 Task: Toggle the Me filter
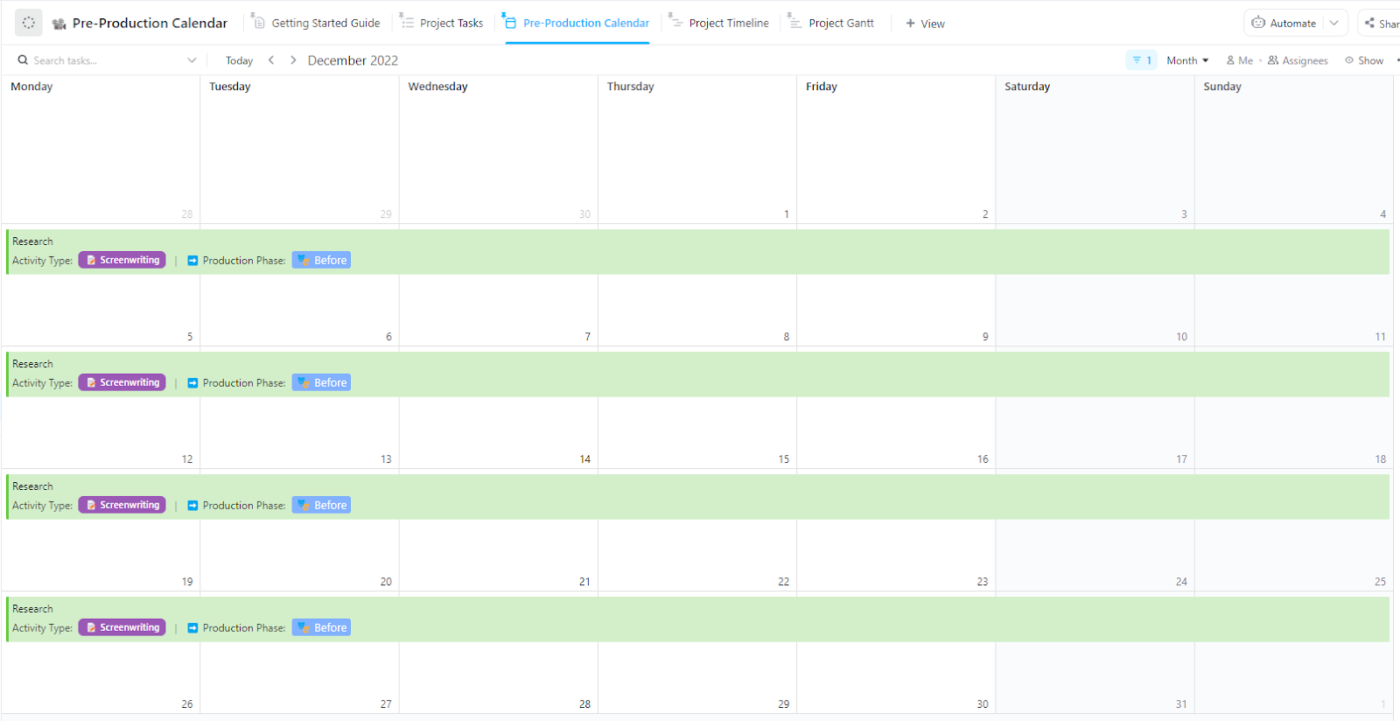tap(1239, 60)
